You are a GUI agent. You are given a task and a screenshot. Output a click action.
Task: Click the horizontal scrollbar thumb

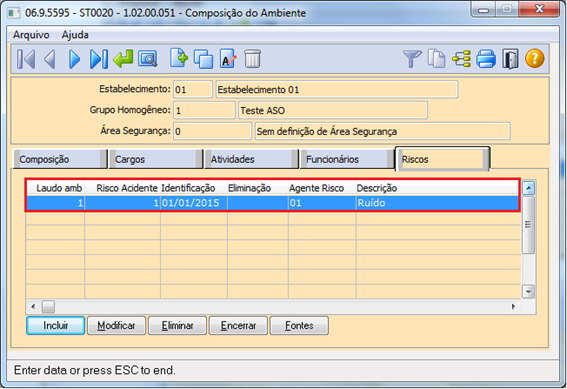48,307
